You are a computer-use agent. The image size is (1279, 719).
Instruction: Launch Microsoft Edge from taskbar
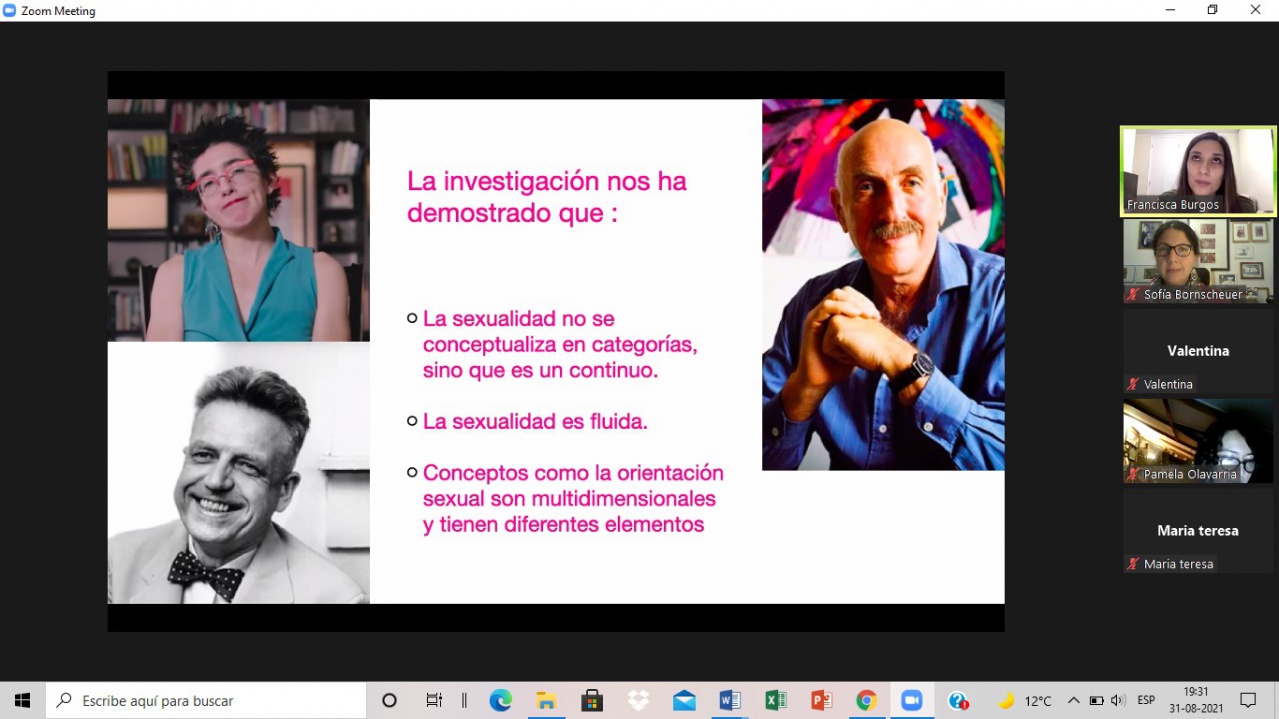click(x=500, y=700)
